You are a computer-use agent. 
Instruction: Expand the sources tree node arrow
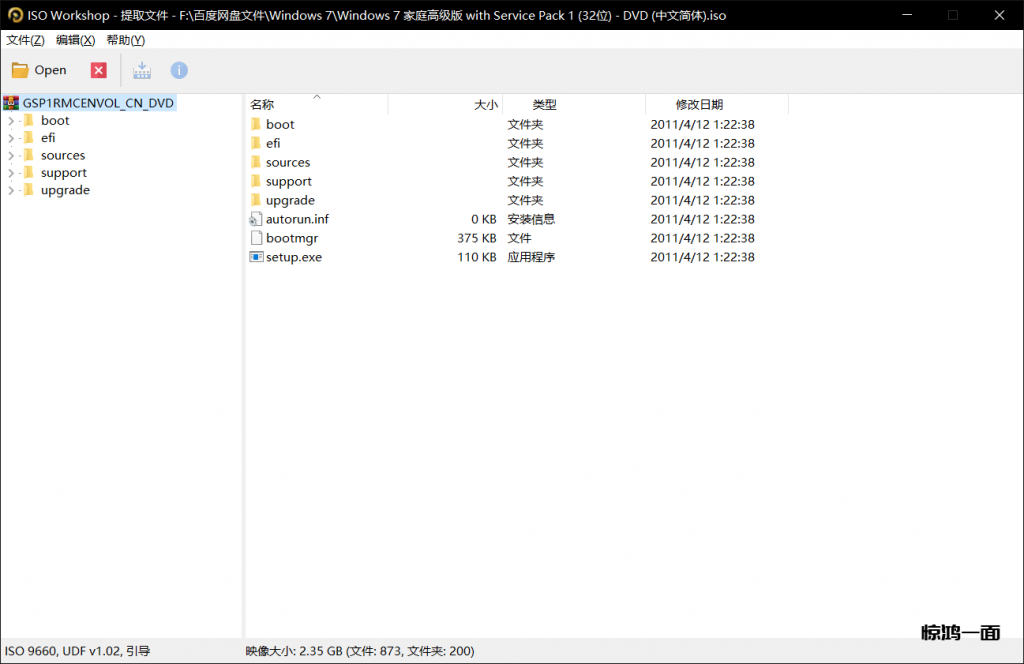[x=11, y=156]
